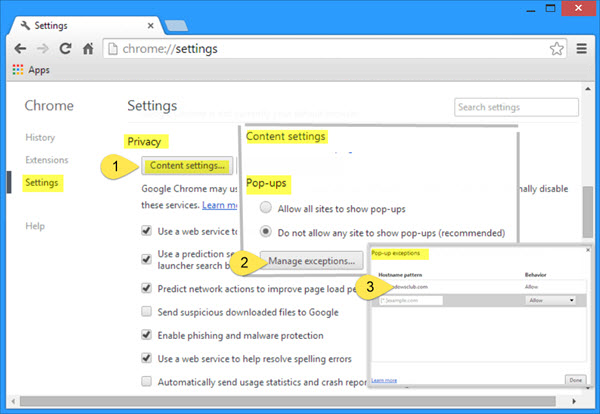Click the browser Forward arrow
The width and height of the screenshot is (600, 414).
click(x=42, y=49)
